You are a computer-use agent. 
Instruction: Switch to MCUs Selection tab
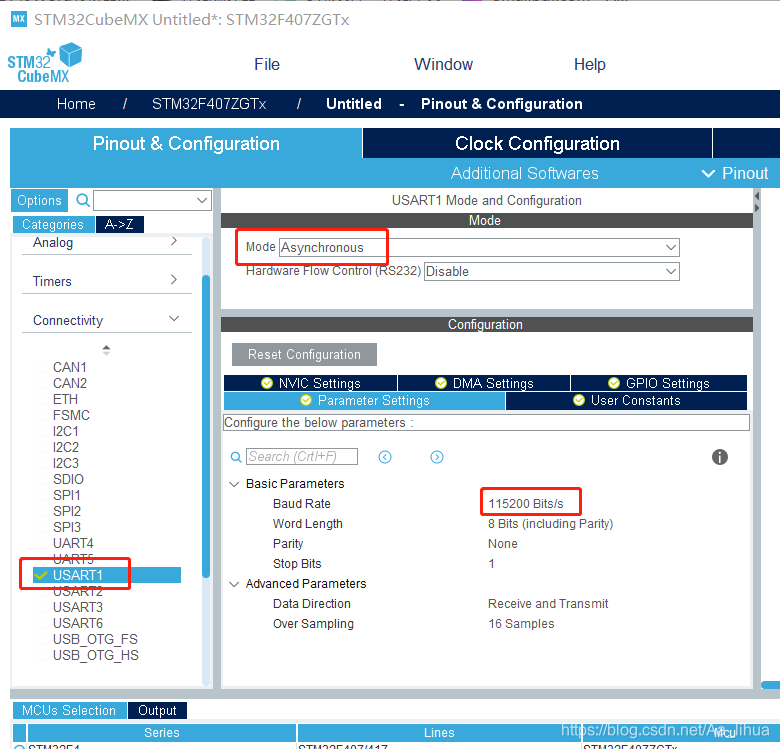click(x=69, y=710)
